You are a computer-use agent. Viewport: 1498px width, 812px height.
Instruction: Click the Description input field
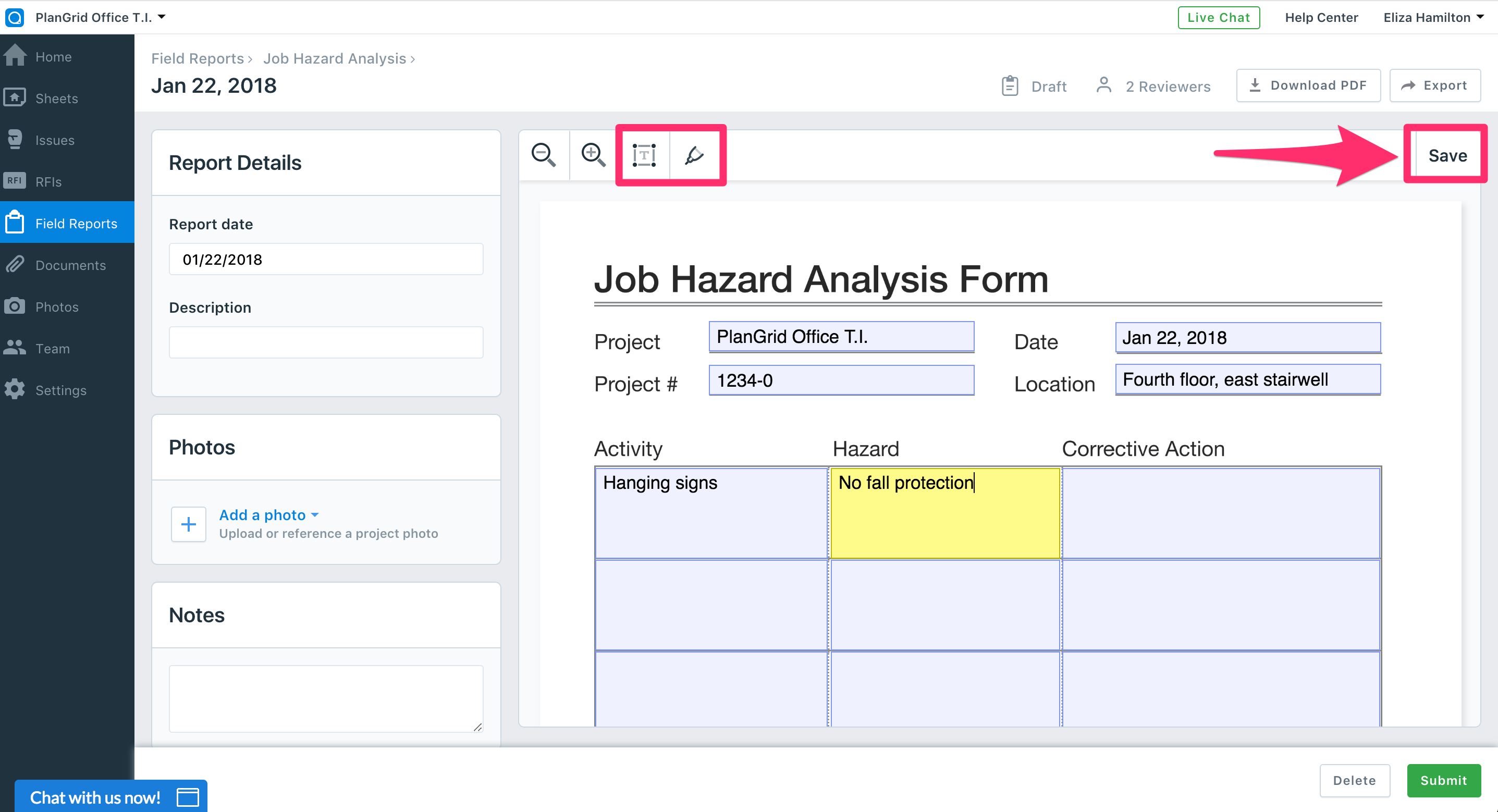pos(326,342)
